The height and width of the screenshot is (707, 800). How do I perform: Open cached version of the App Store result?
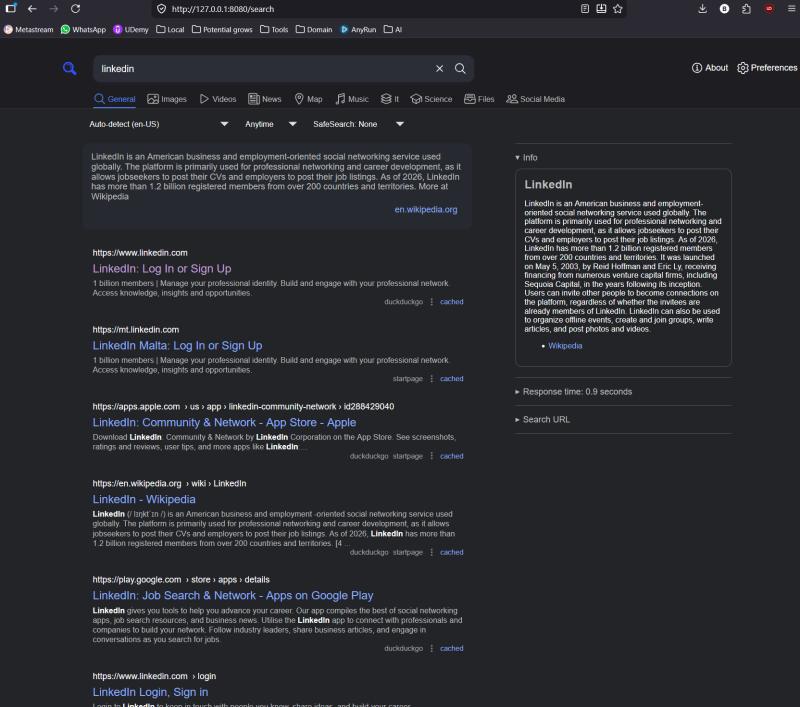452,457
